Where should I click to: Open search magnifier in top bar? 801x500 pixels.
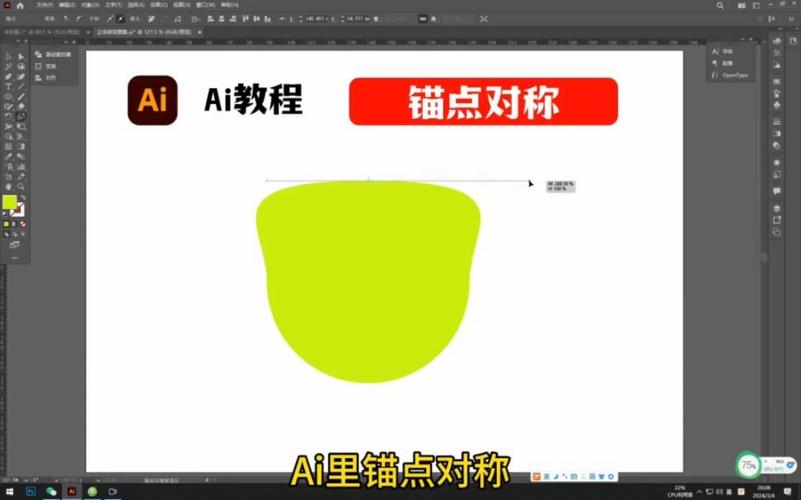720,6
